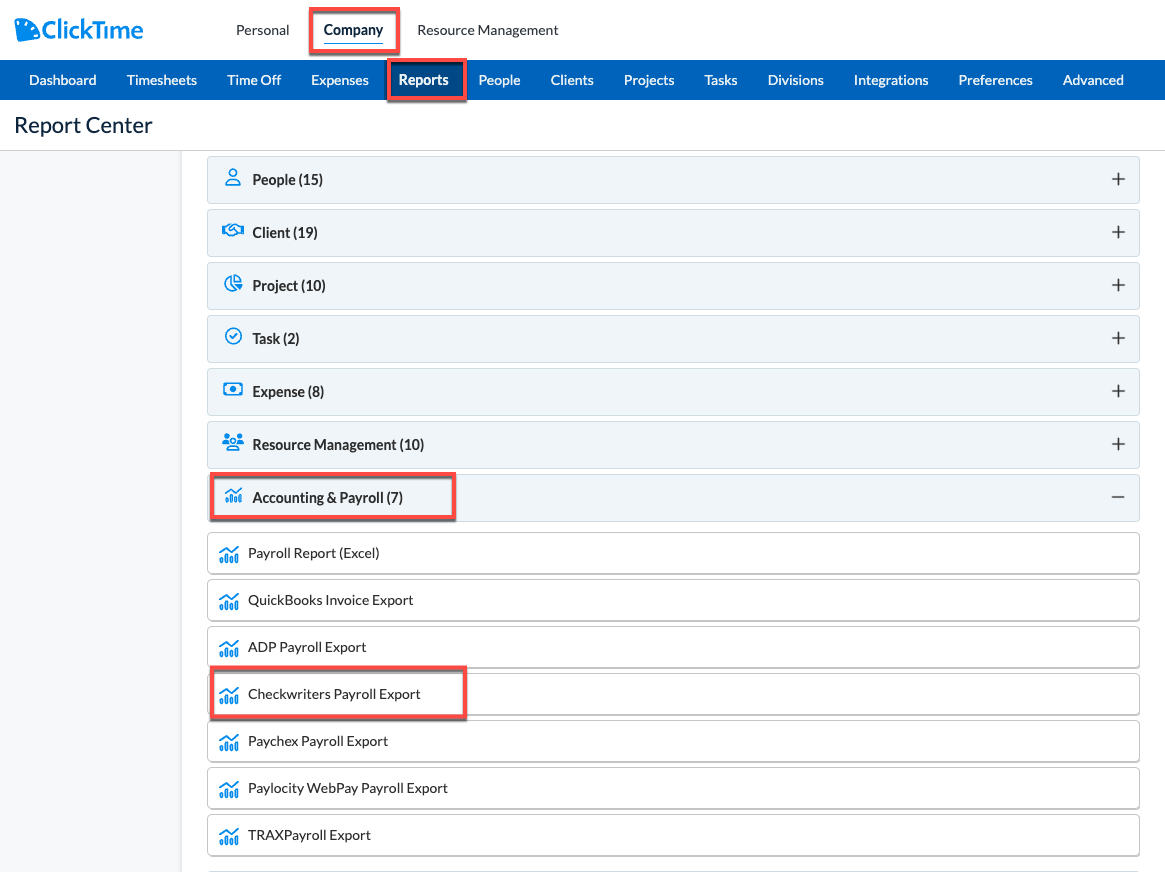1165x872 pixels.
Task: Expand the Client (19) section plus
Action: pyautogui.click(x=1117, y=232)
